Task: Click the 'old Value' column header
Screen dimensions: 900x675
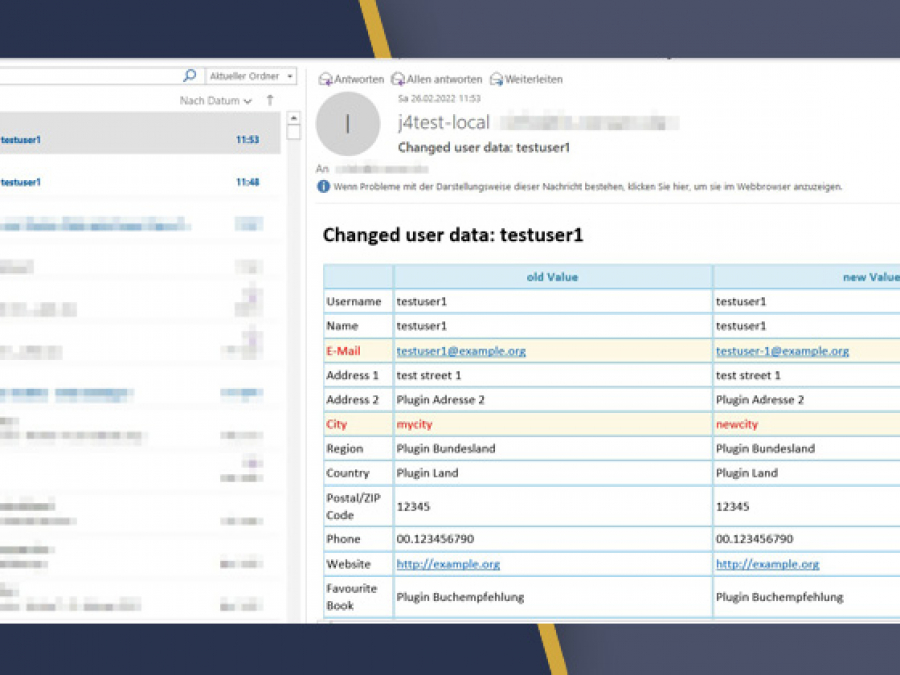Action: (552, 277)
